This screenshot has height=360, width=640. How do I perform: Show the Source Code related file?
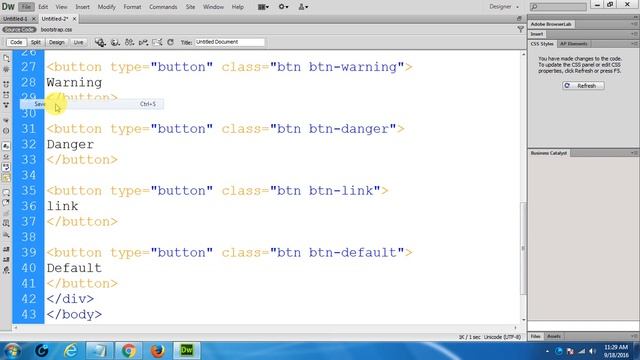point(19,29)
